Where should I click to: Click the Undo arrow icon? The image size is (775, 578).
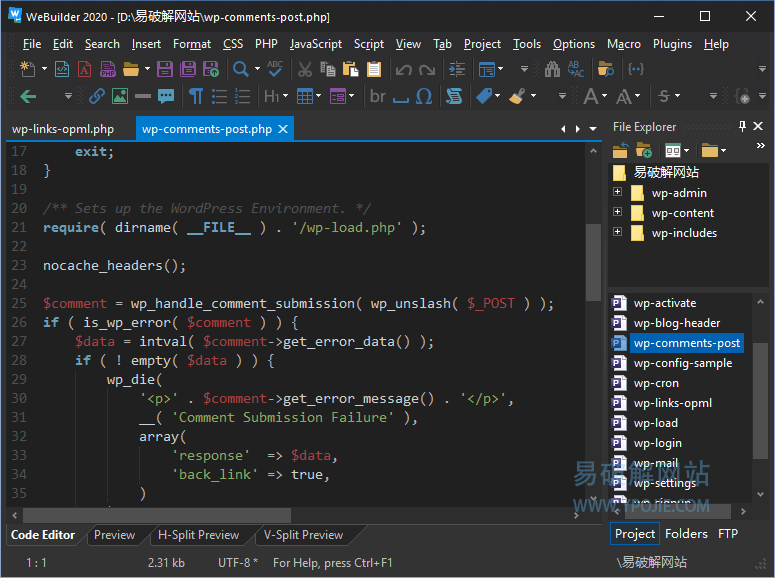[x=403, y=69]
